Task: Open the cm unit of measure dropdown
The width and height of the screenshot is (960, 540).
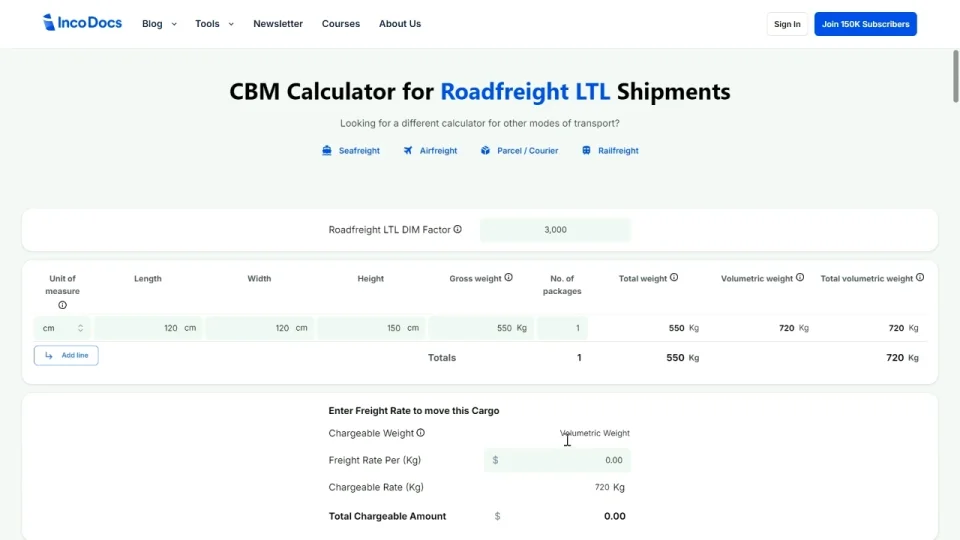Action: [62, 328]
